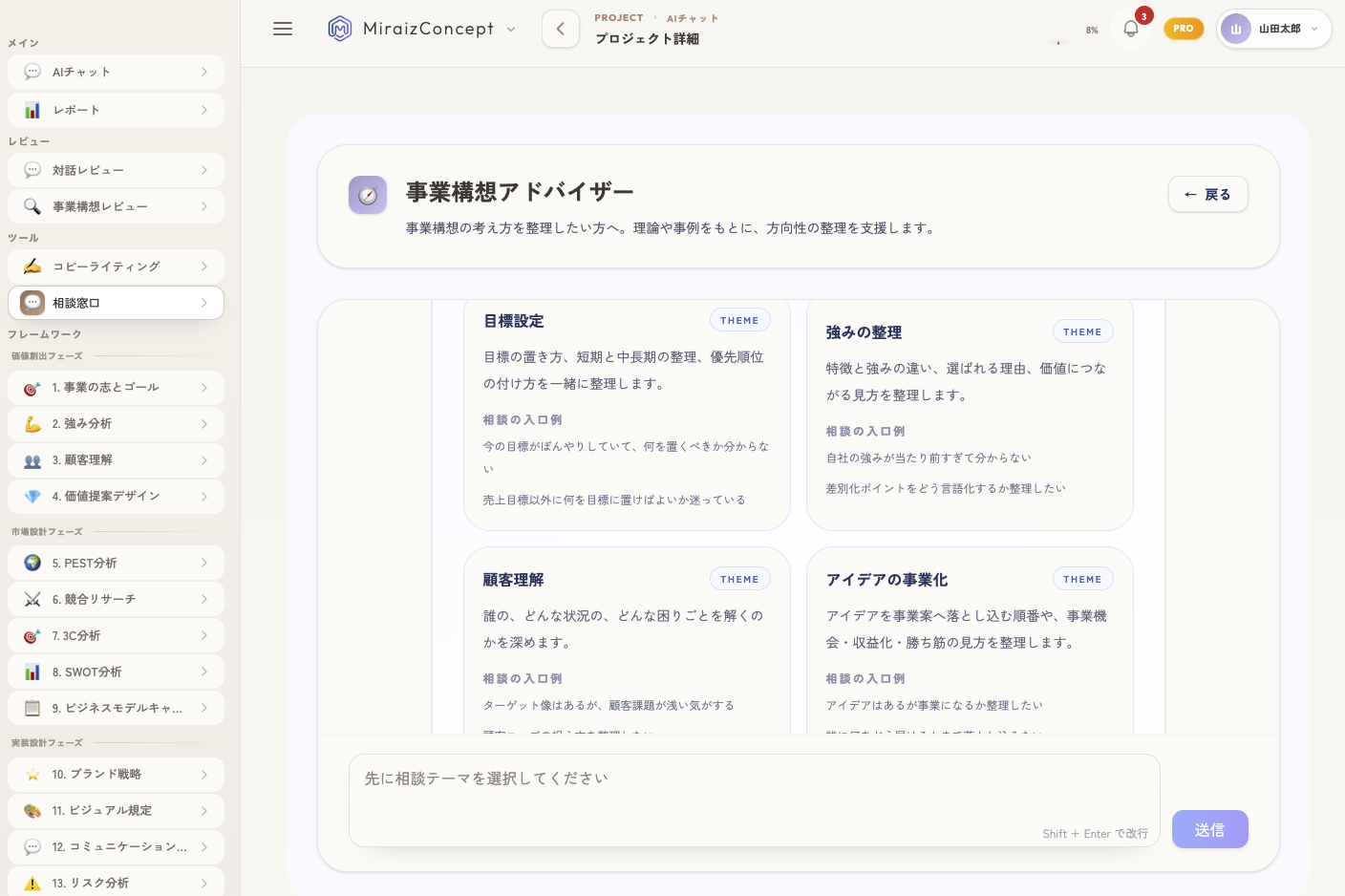Click the リスク分析 warning icon
The height and width of the screenshot is (896, 1345).
pyautogui.click(x=32, y=883)
